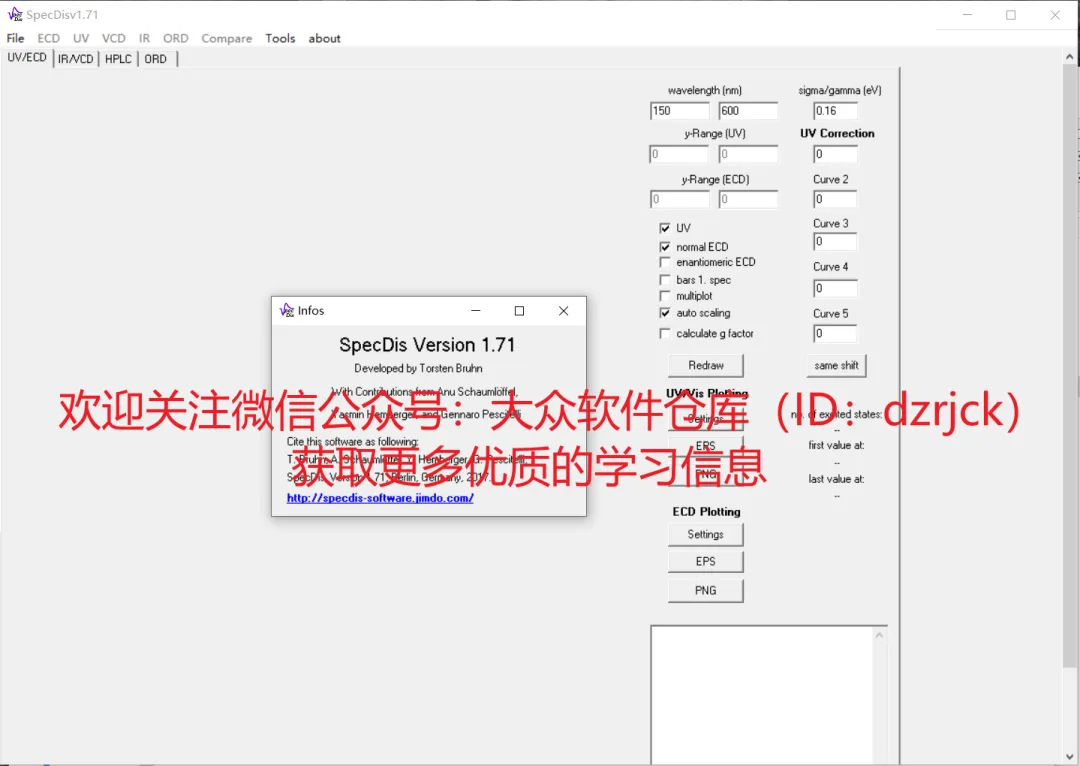Select the UV/ECD tab
This screenshot has width=1080, height=766.
[x=27, y=58]
